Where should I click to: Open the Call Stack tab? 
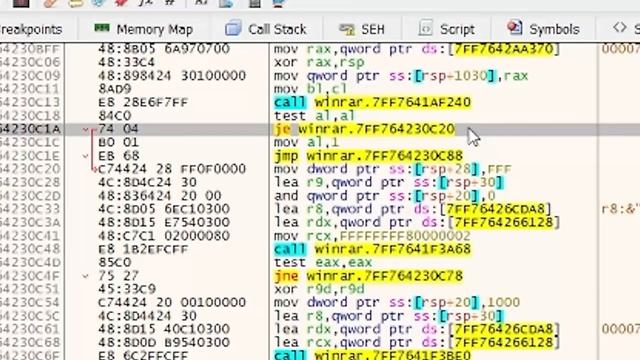265,29
